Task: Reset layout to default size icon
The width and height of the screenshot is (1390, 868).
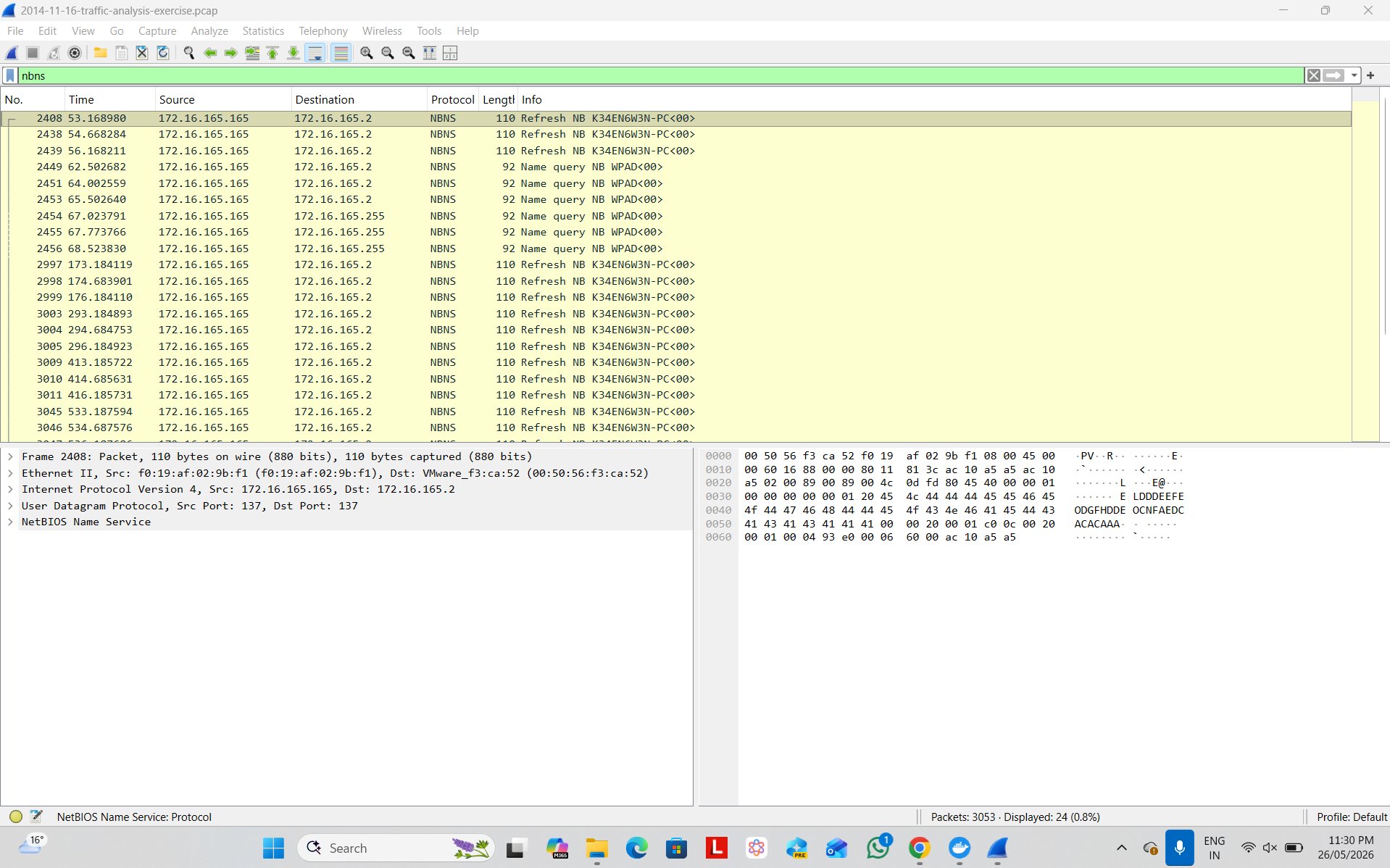Action: [x=430, y=53]
